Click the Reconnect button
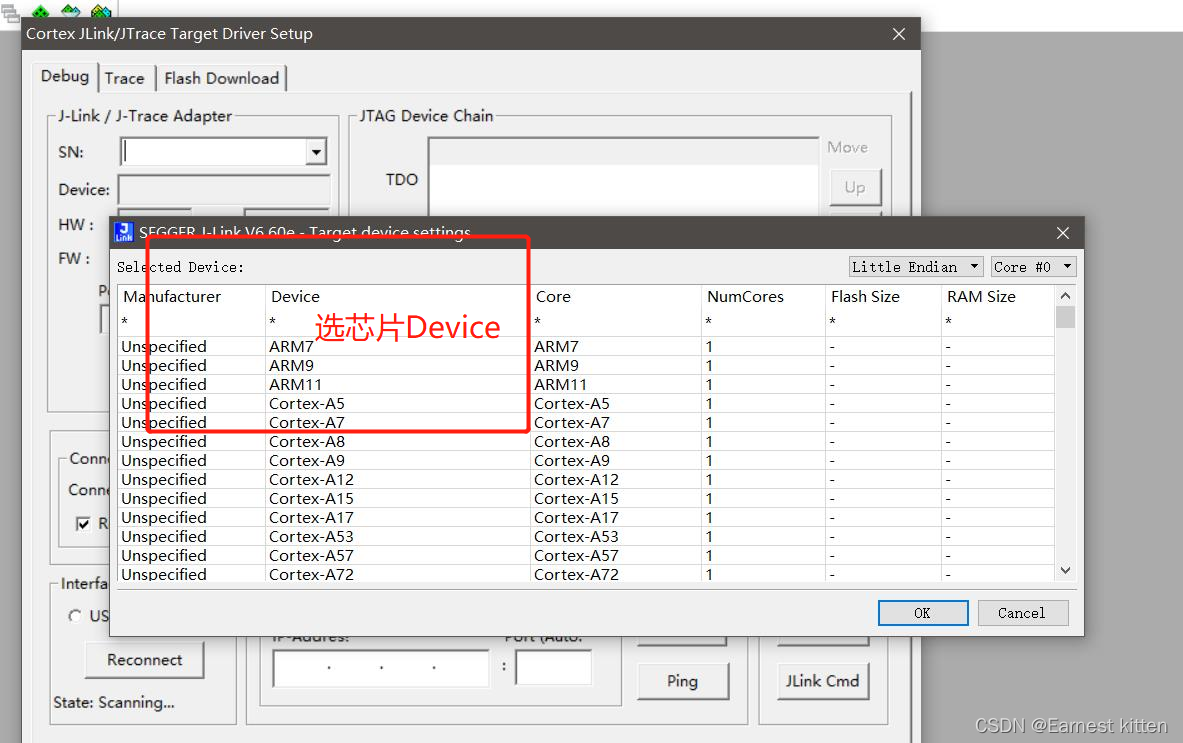This screenshot has width=1183, height=743. coord(144,660)
